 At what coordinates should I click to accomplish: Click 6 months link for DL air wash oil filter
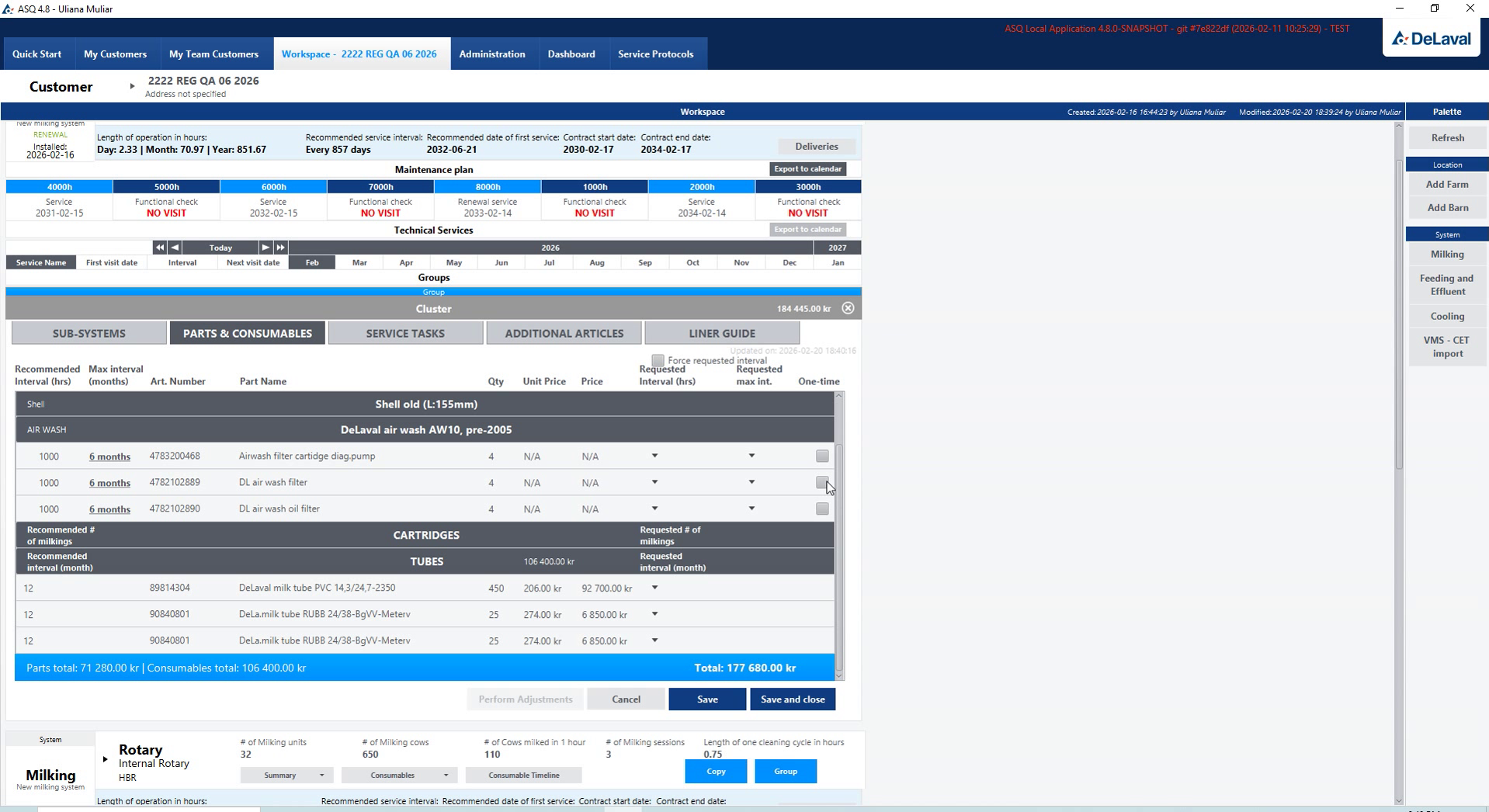pyautogui.click(x=109, y=509)
